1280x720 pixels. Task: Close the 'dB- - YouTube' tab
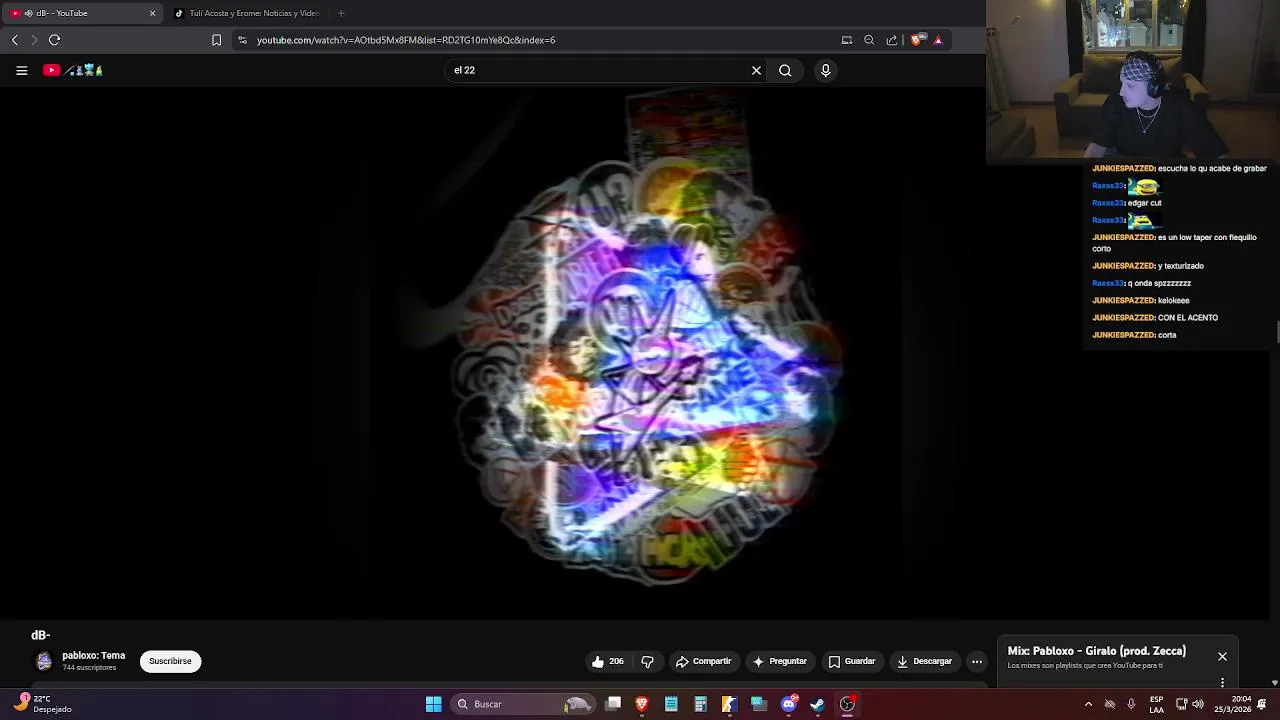[x=152, y=13]
